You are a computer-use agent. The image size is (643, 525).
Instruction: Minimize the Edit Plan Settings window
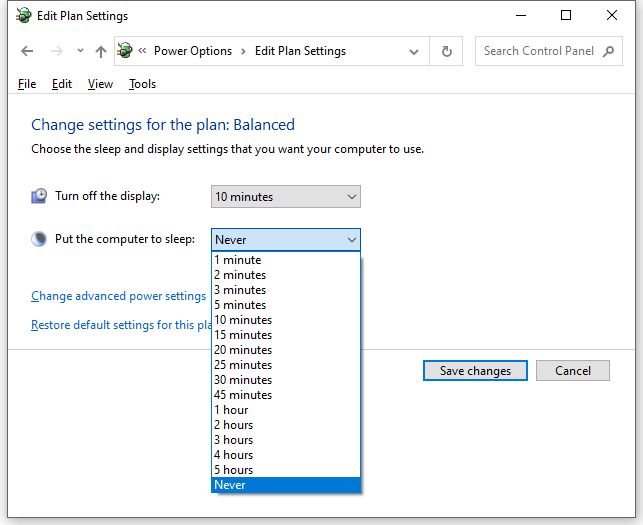click(521, 16)
